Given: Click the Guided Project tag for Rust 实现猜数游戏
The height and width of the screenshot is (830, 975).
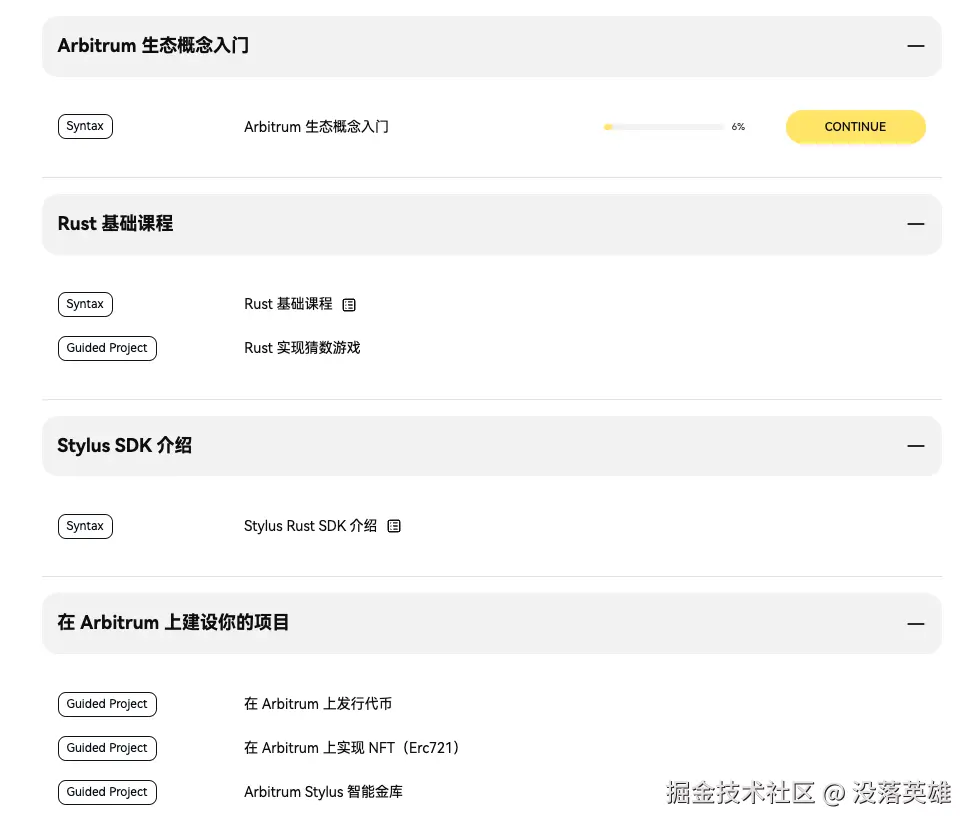Looking at the screenshot, I should click(x=107, y=348).
